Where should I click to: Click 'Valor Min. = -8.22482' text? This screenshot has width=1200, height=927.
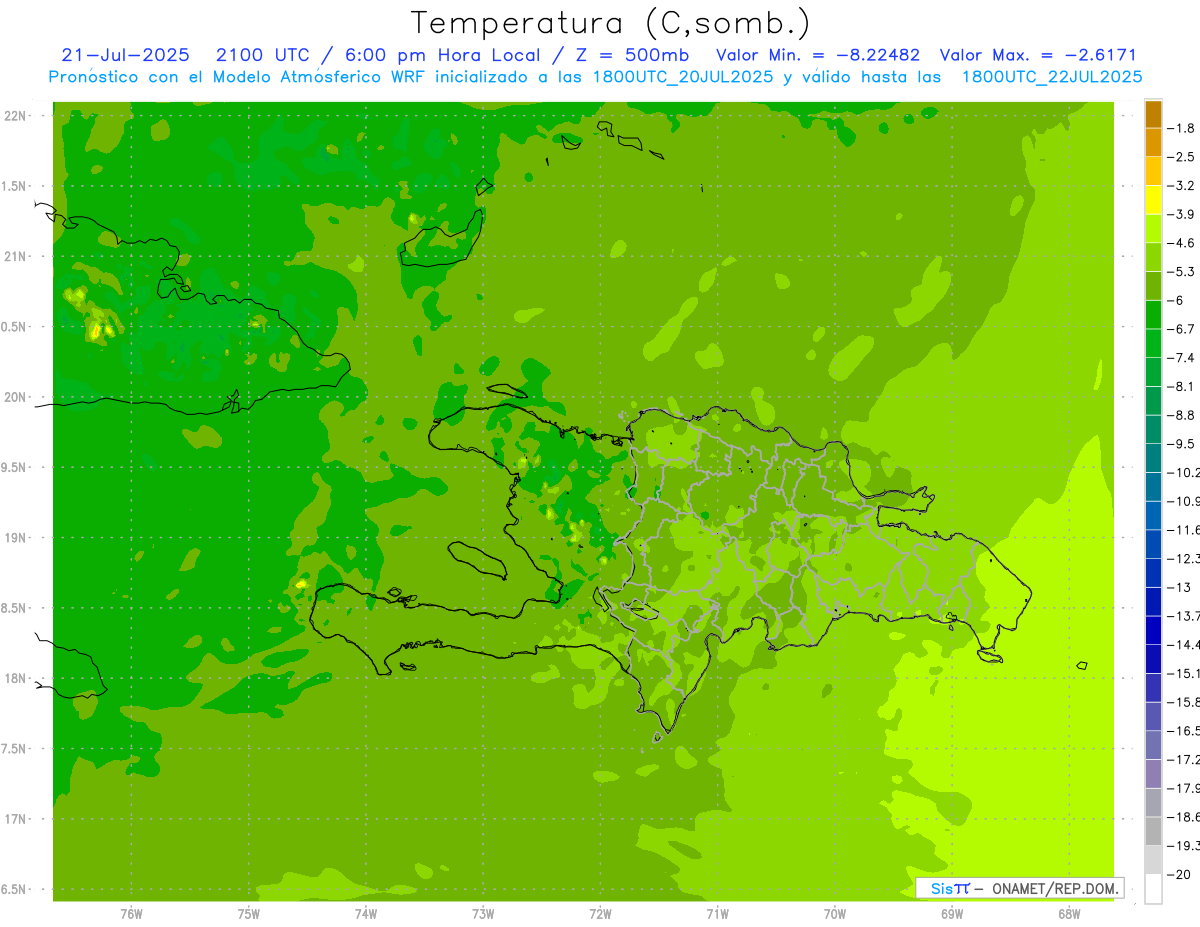click(x=819, y=55)
